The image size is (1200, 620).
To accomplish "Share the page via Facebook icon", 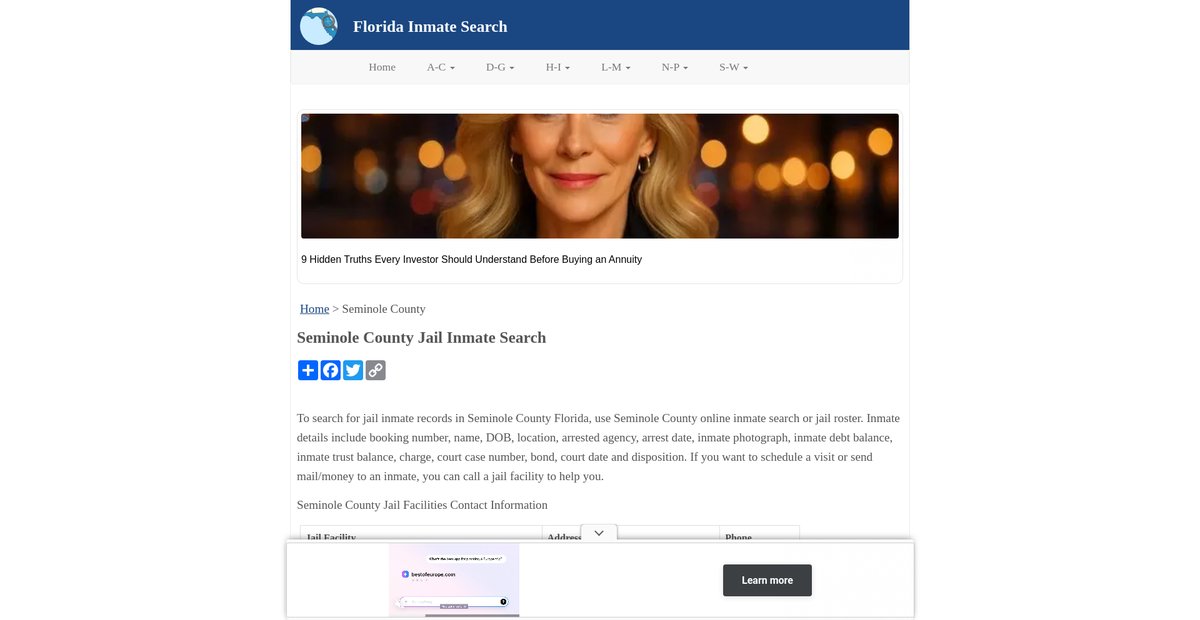I will coord(330,370).
